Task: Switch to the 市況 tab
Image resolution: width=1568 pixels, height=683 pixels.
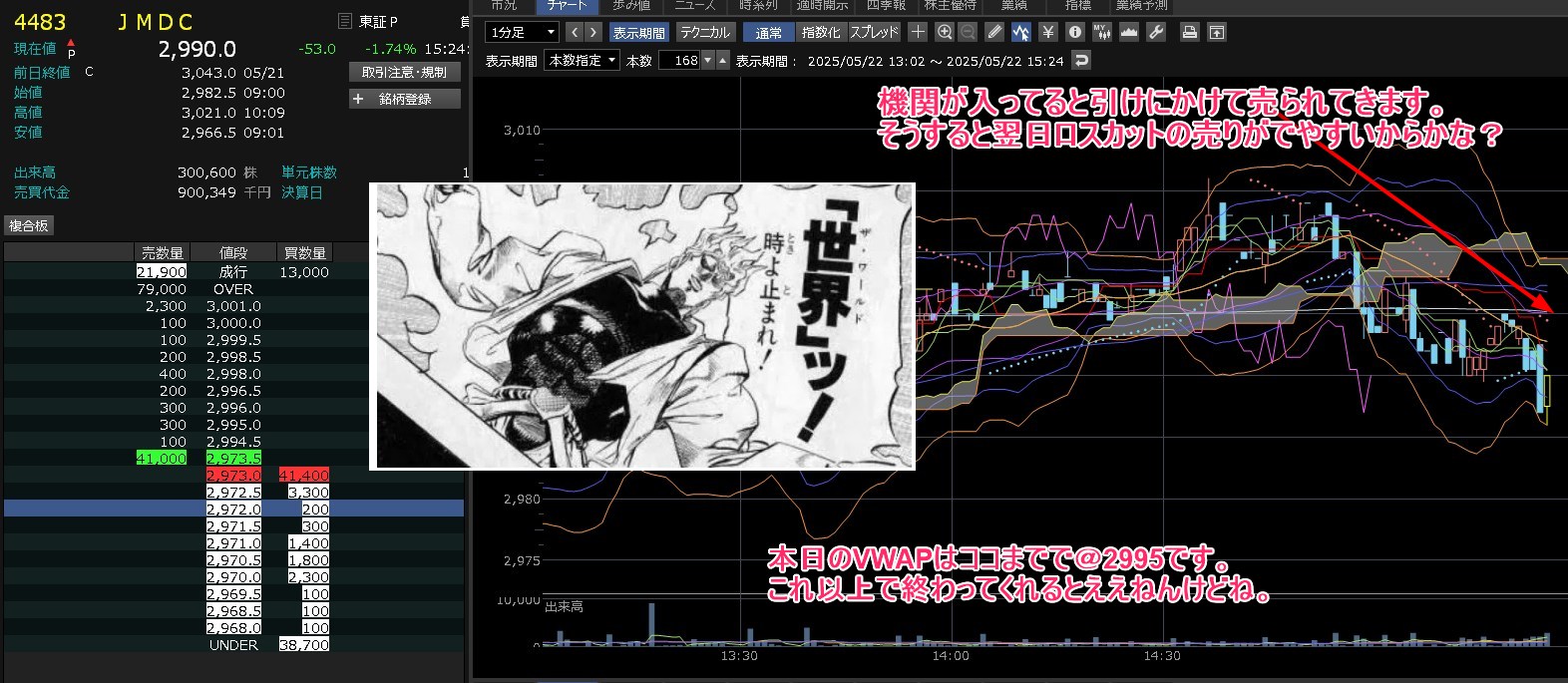Action: coord(505,5)
